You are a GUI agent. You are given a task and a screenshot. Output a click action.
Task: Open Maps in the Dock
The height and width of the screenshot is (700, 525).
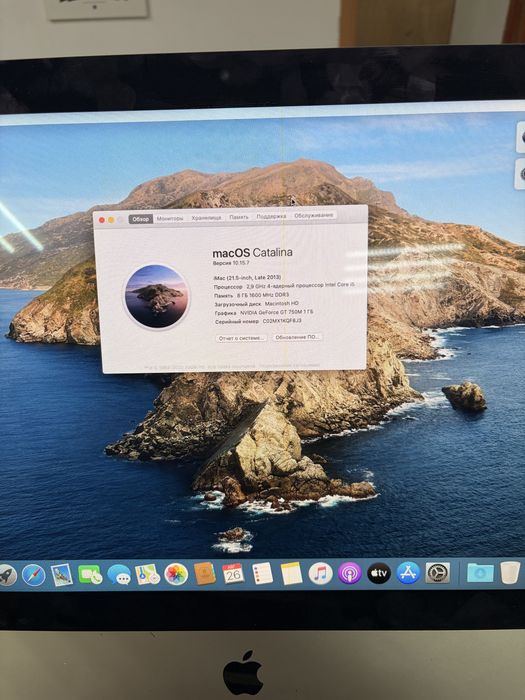click(x=147, y=574)
